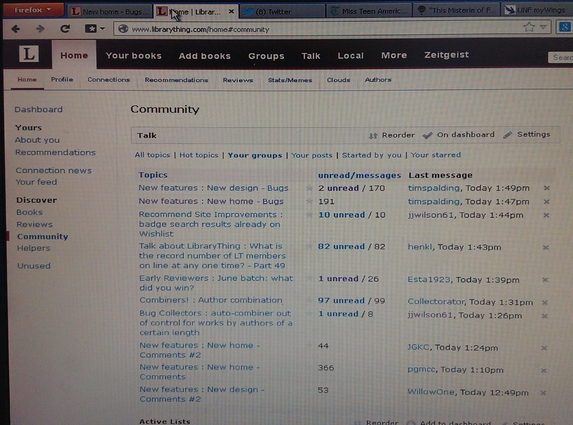
Task: Star the Recommend Site Improvements topic
Action: click(309, 215)
